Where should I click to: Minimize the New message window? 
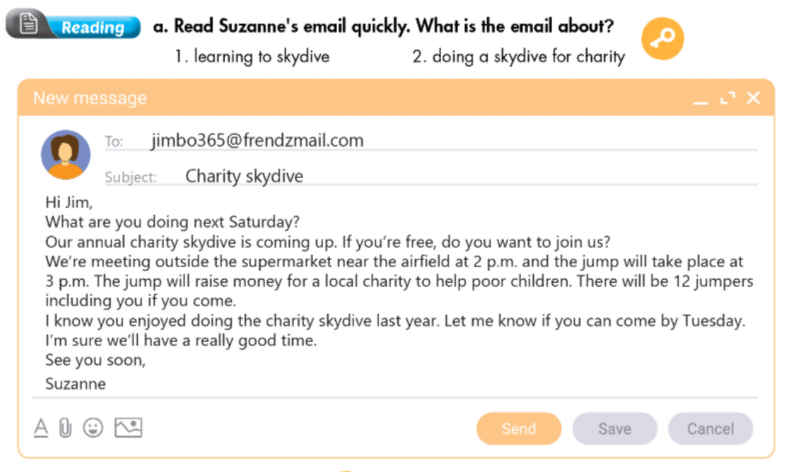point(701,98)
